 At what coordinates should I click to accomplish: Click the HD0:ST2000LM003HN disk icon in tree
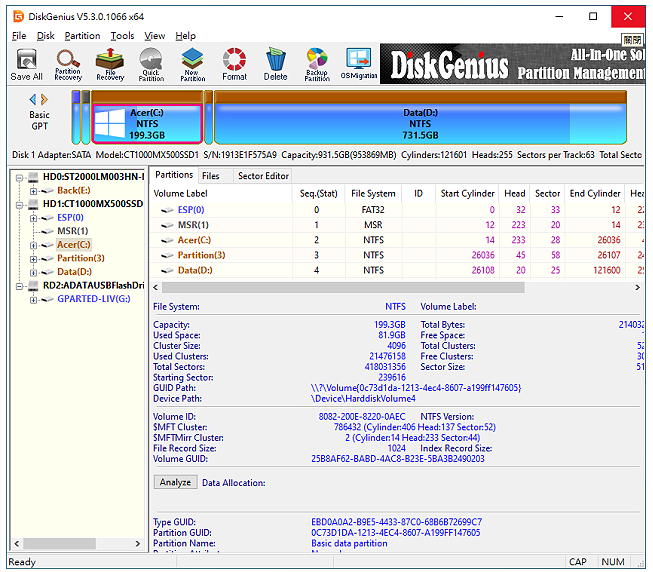tap(33, 178)
